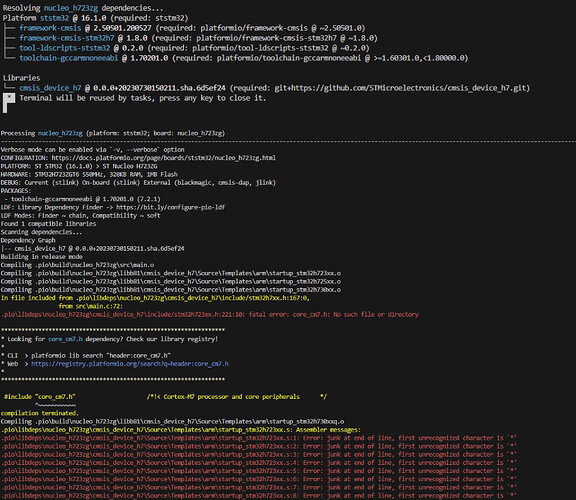Open the docs.platformio.org CONFIGURATION URL
576x500 pixels.
(163, 158)
